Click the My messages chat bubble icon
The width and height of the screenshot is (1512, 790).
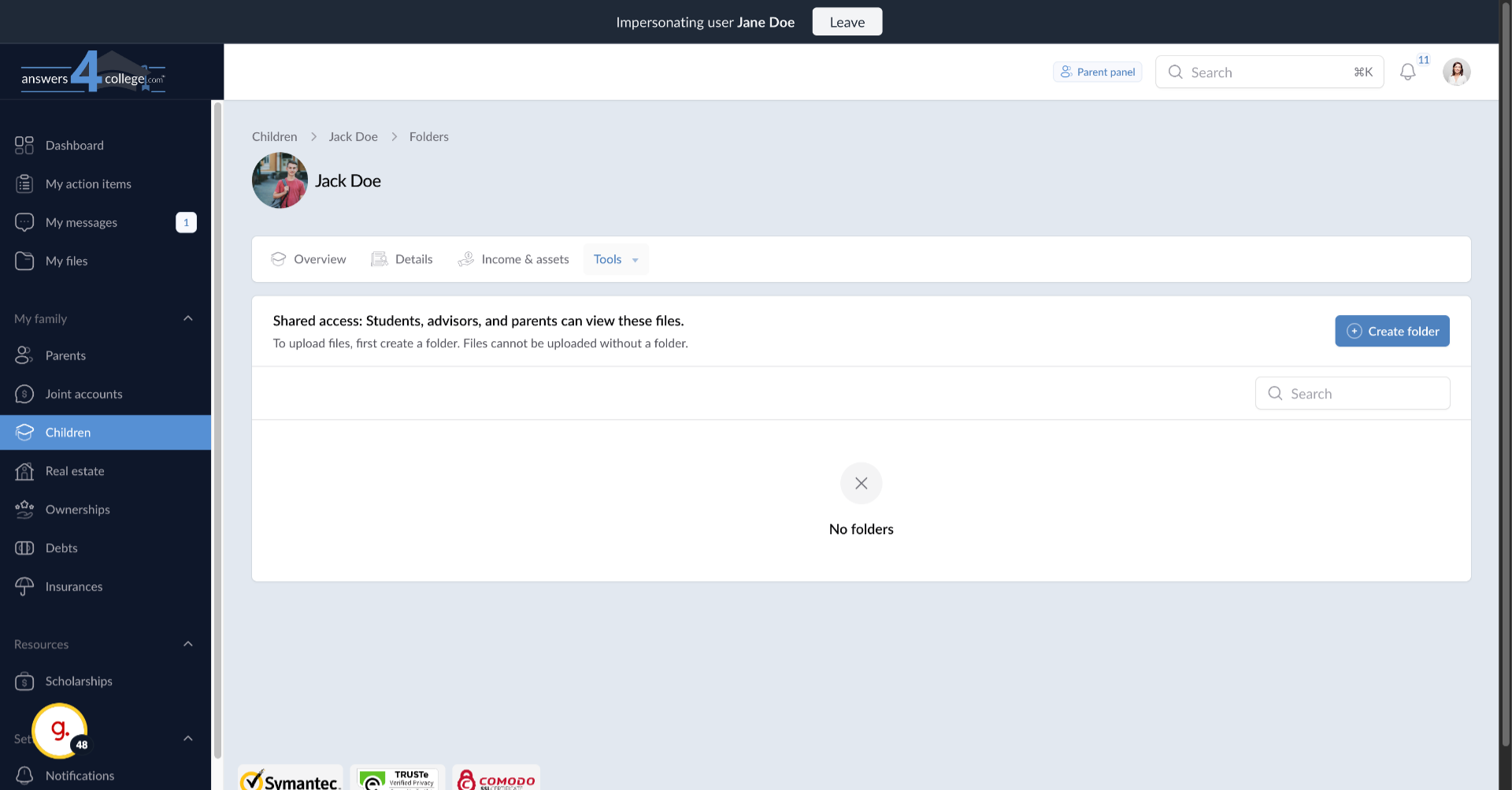point(24,222)
